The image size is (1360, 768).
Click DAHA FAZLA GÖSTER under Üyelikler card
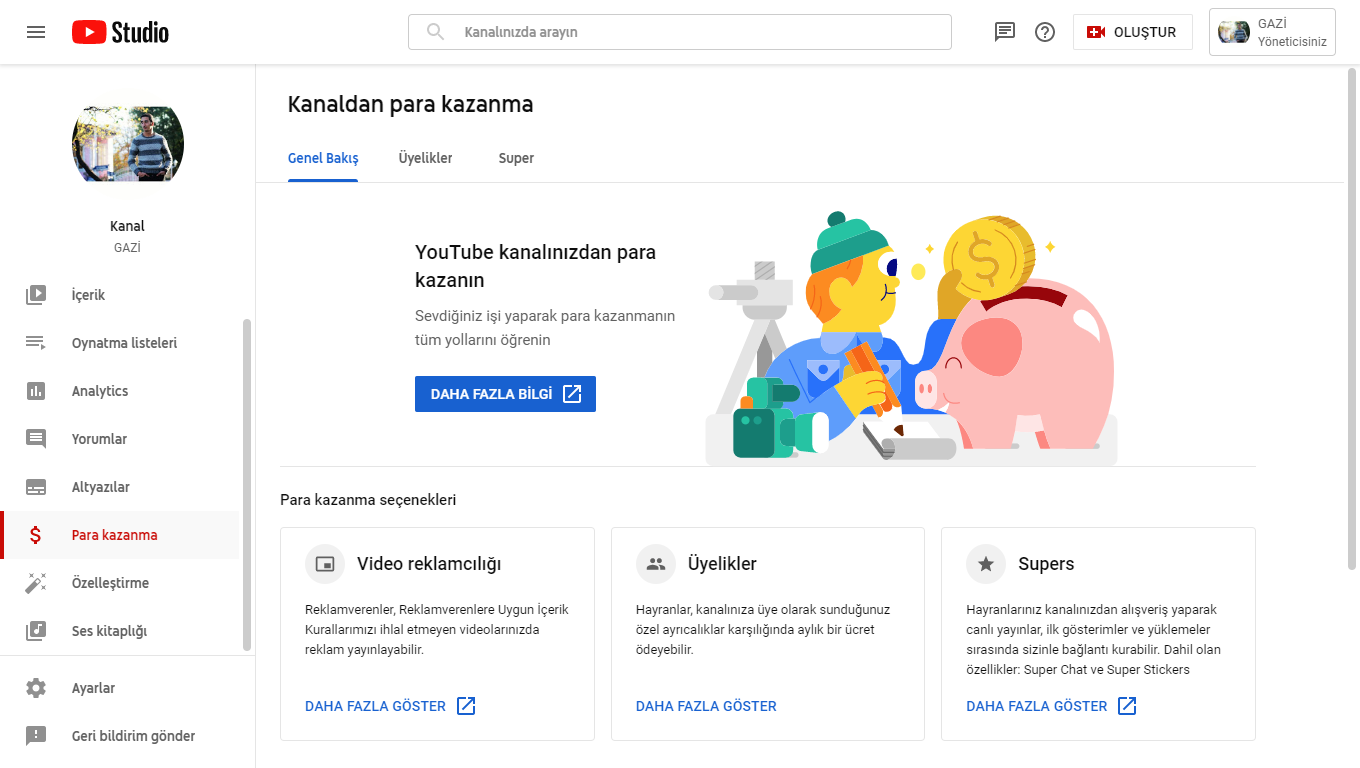click(x=706, y=706)
